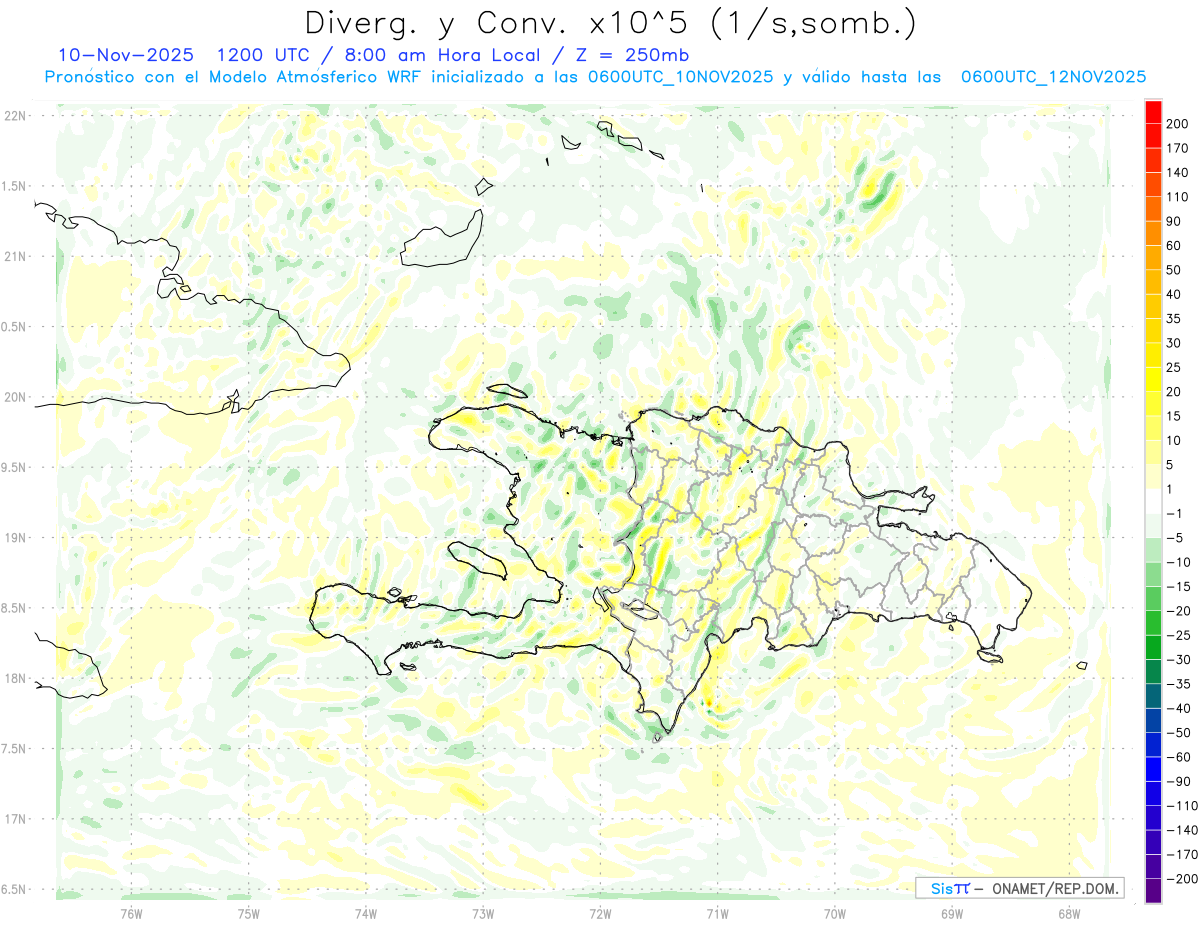This screenshot has width=1200, height=927.
Task: Click the dark purple swatch below -200
Action: (x=1153, y=891)
